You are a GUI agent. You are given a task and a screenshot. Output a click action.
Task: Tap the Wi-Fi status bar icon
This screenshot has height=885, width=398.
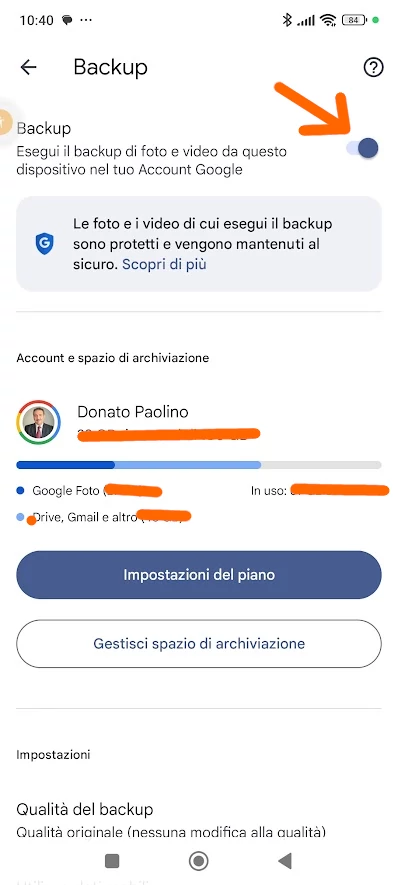pyautogui.click(x=327, y=20)
